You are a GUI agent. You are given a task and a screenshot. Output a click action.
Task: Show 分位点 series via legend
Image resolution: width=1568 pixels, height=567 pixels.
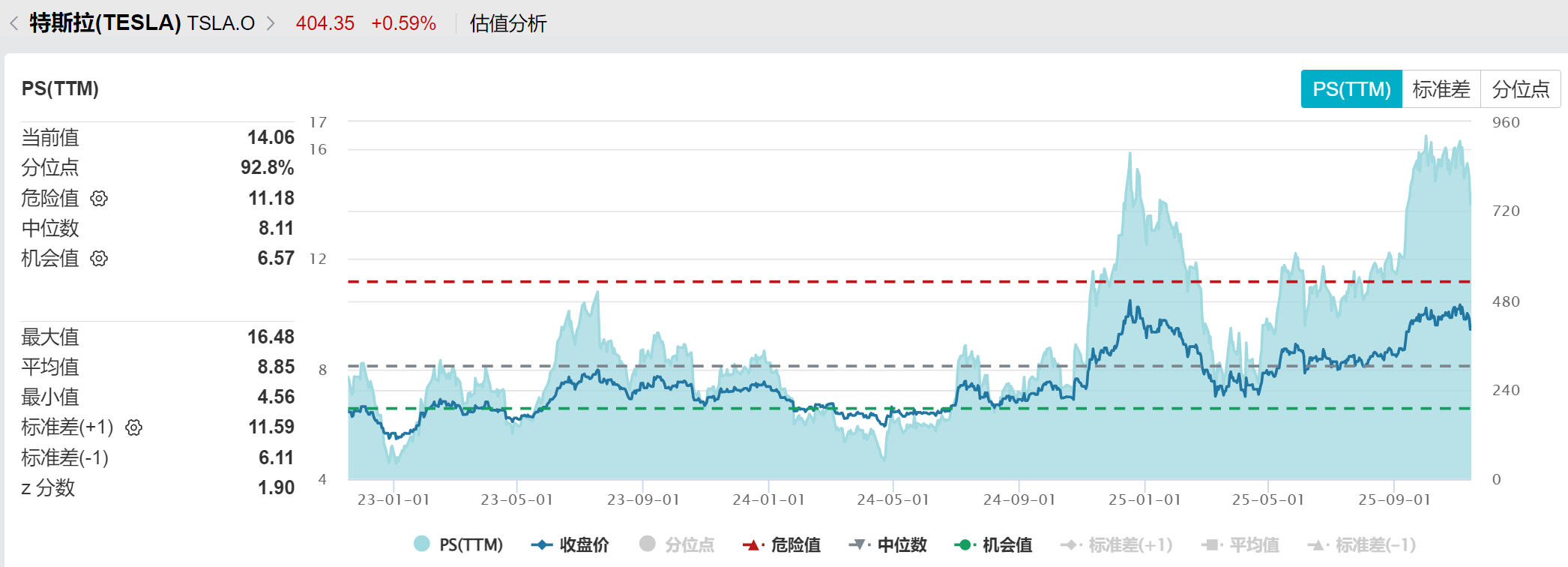[x=677, y=544]
